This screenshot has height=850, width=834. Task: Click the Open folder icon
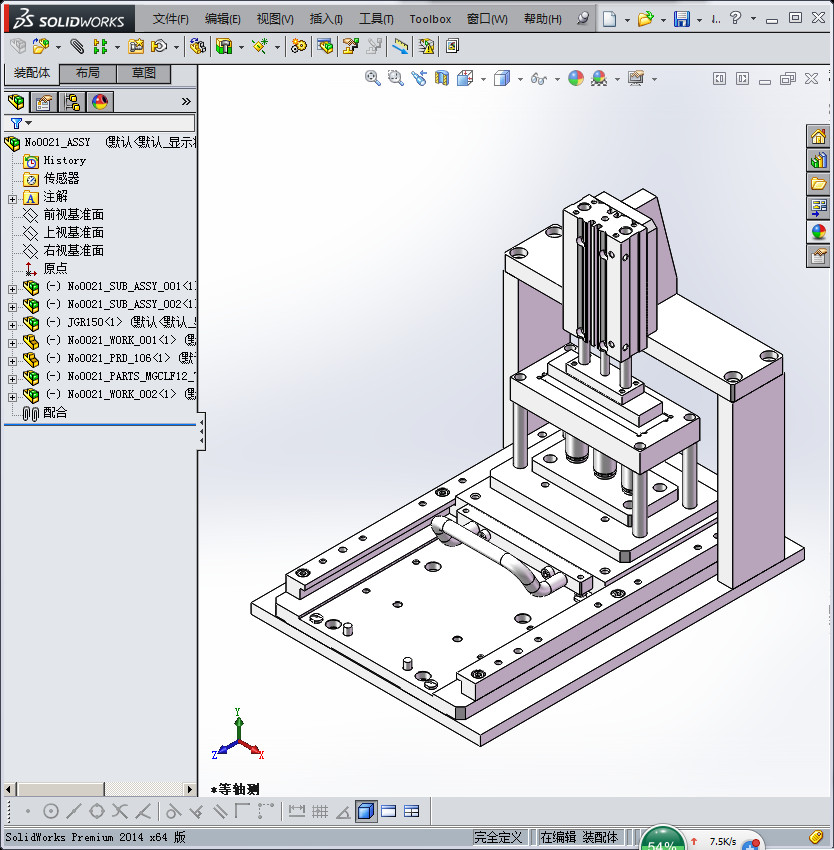645,19
